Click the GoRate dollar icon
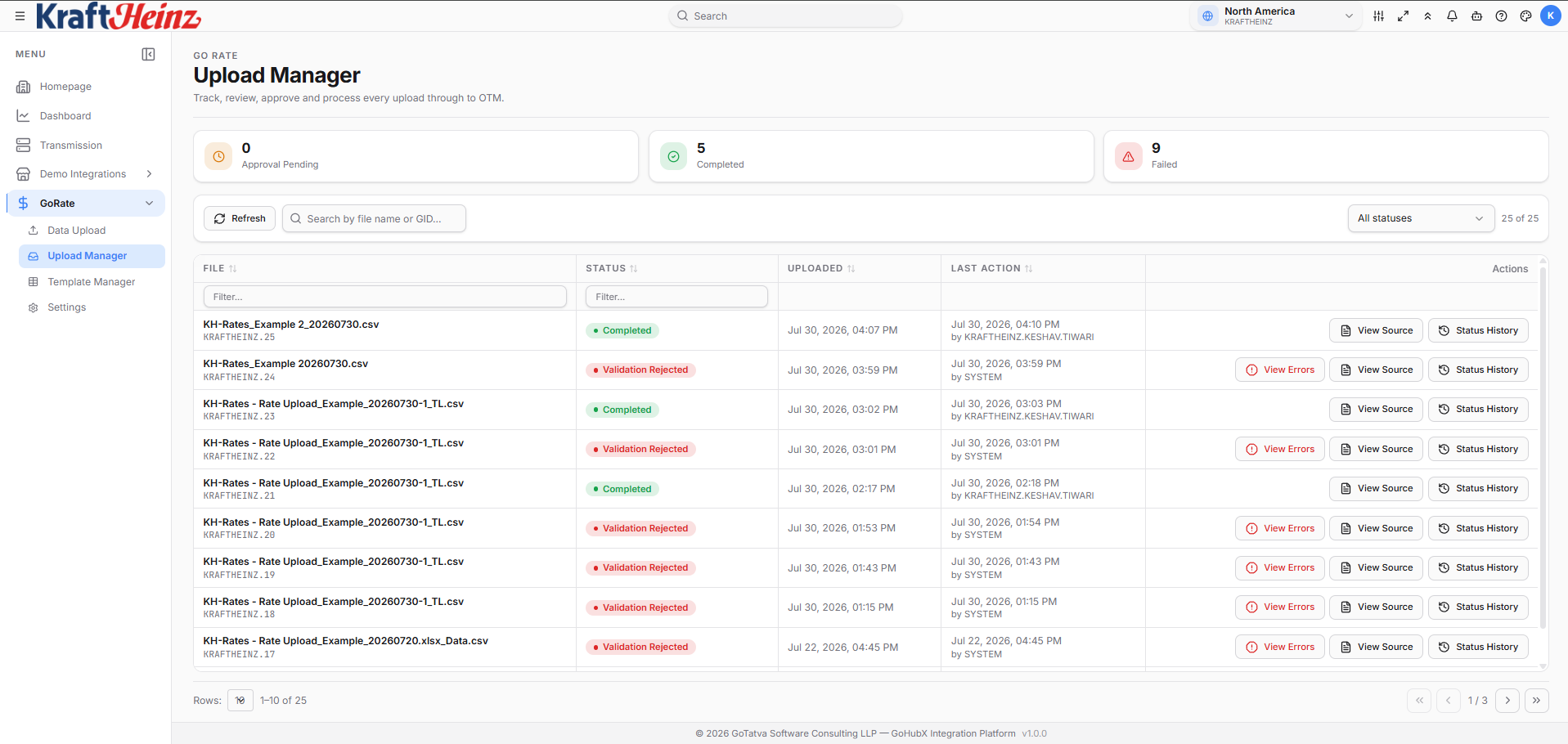Viewport: 1568px width, 744px height. point(23,203)
